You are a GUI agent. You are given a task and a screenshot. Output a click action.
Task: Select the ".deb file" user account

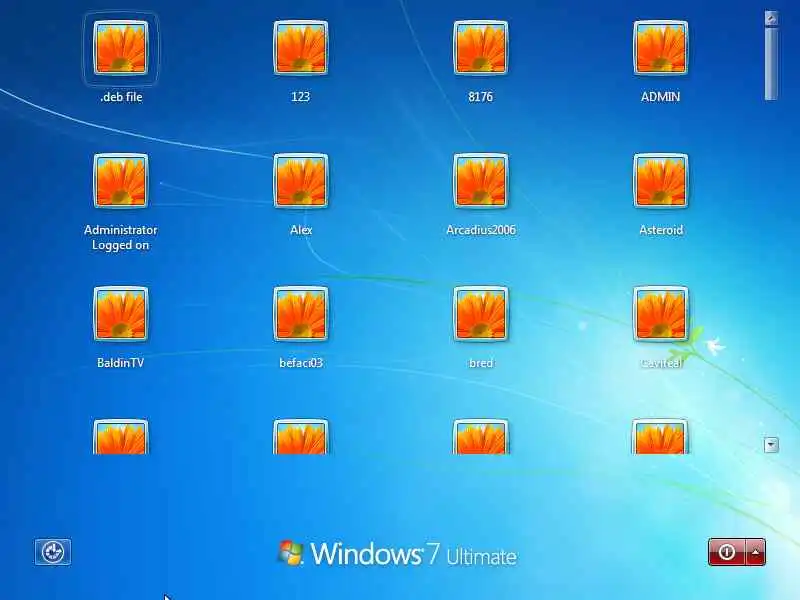[x=121, y=48]
